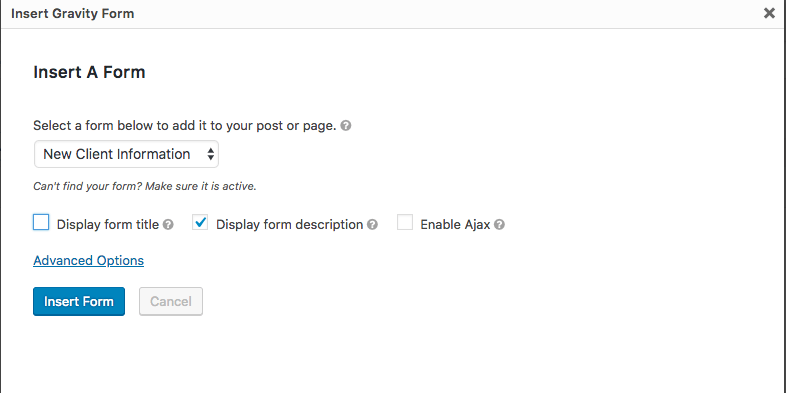Image resolution: width=786 pixels, height=393 pixels.
Task: Click the Cancel button
Action: (x=171, y=301)
